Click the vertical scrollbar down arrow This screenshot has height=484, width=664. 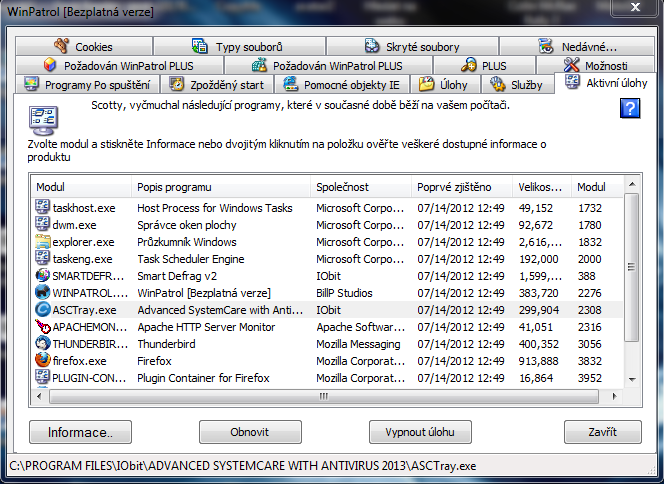tap(632, 379)
